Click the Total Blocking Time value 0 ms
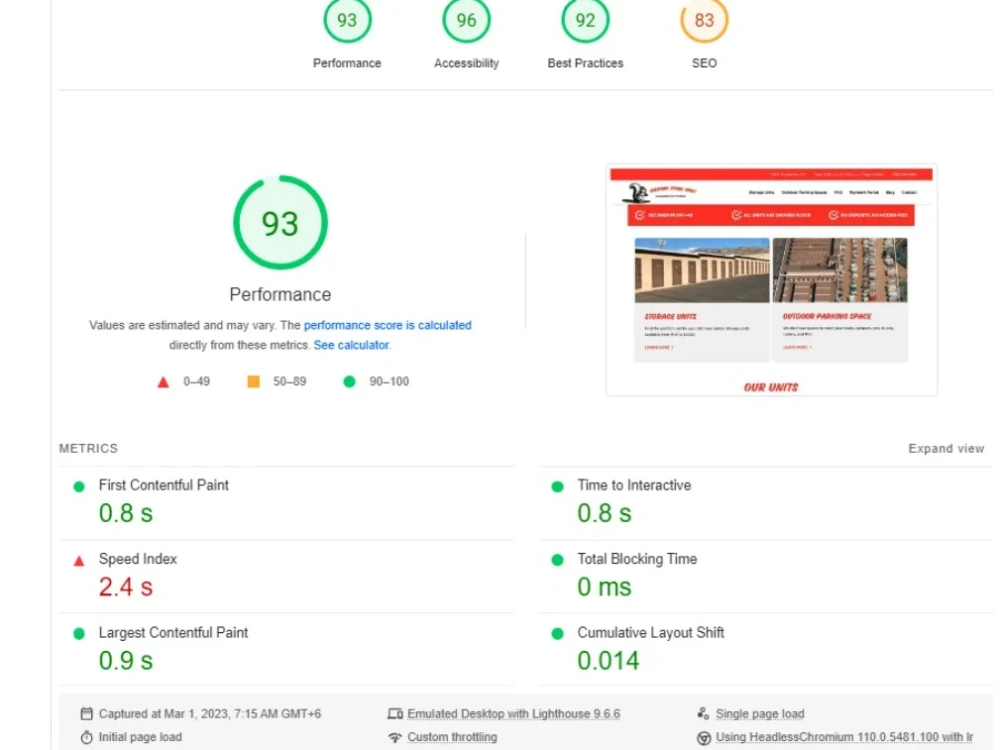 (x=604, y=587)
